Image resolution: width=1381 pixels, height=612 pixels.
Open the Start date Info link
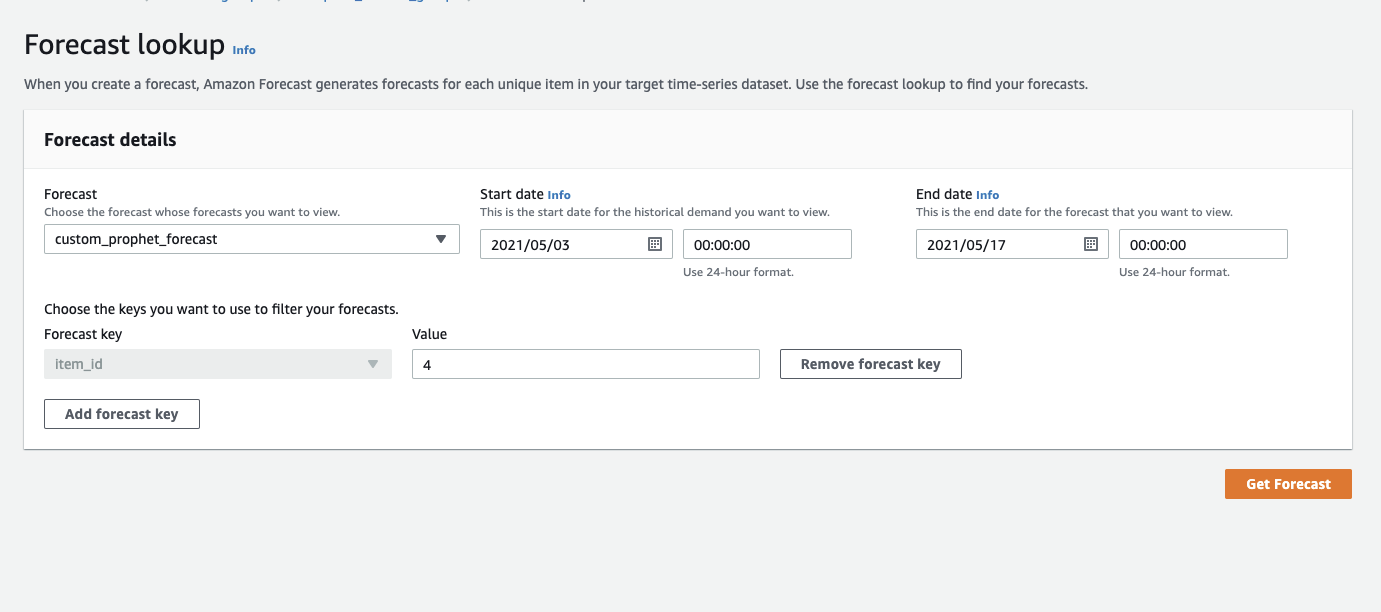click(x=559, y=195)
